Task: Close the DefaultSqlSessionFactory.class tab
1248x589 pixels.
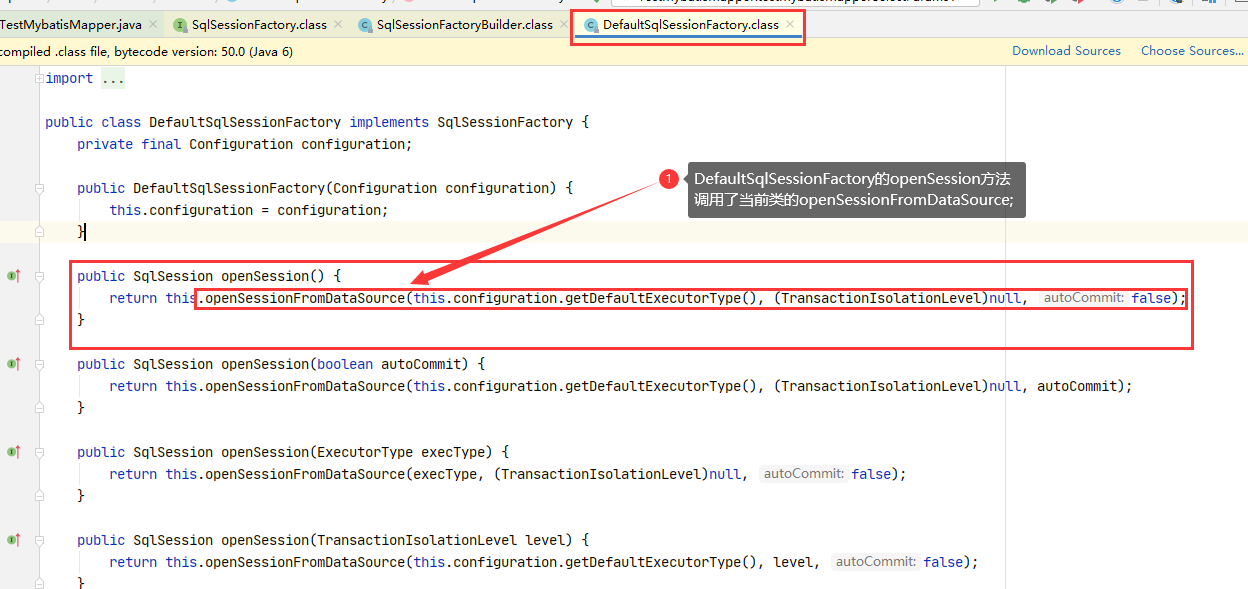Action: tap(790, 24)
